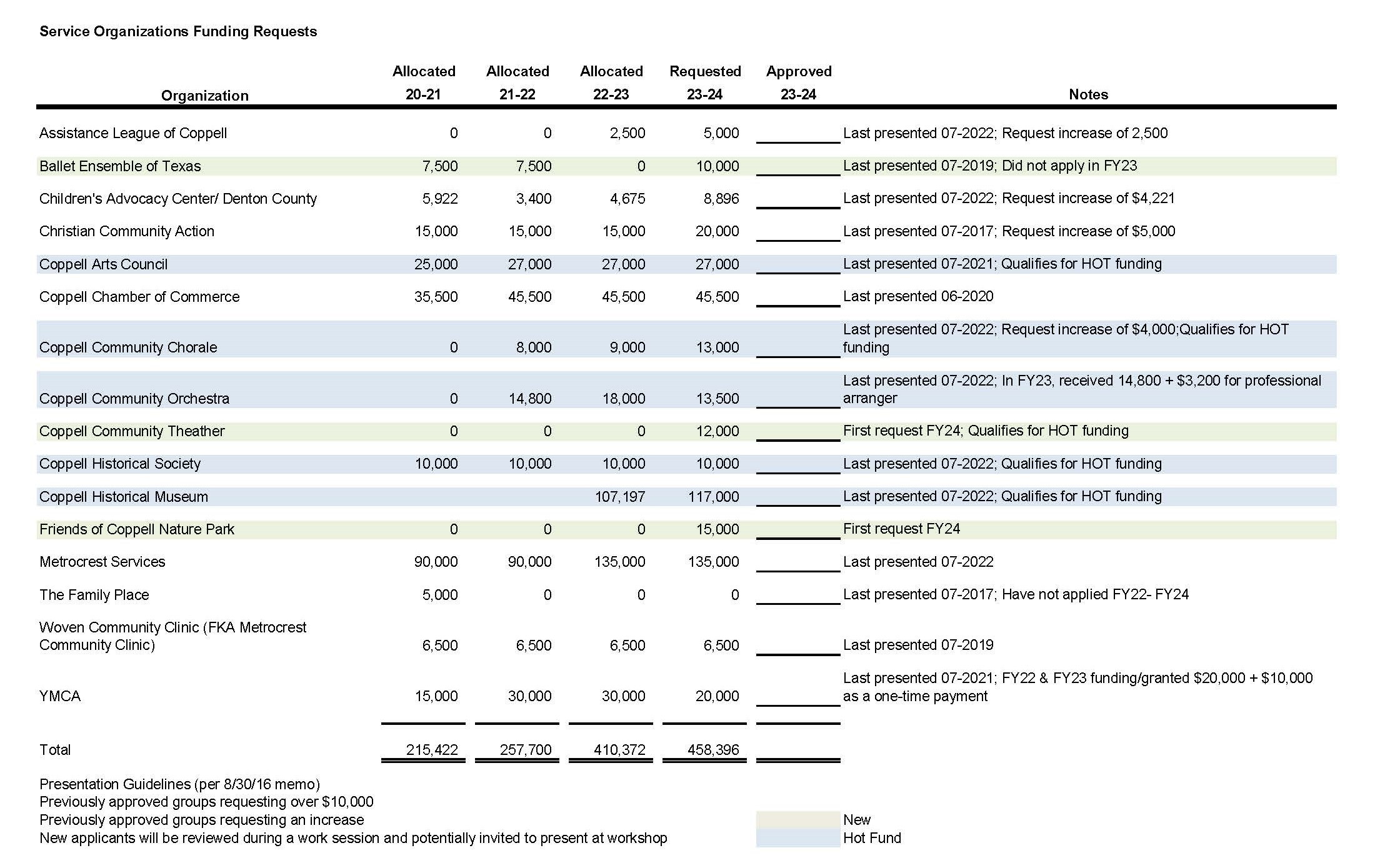
Task: Click Coppell Arts Council 20-21 value 25,000
Action: 436,264
